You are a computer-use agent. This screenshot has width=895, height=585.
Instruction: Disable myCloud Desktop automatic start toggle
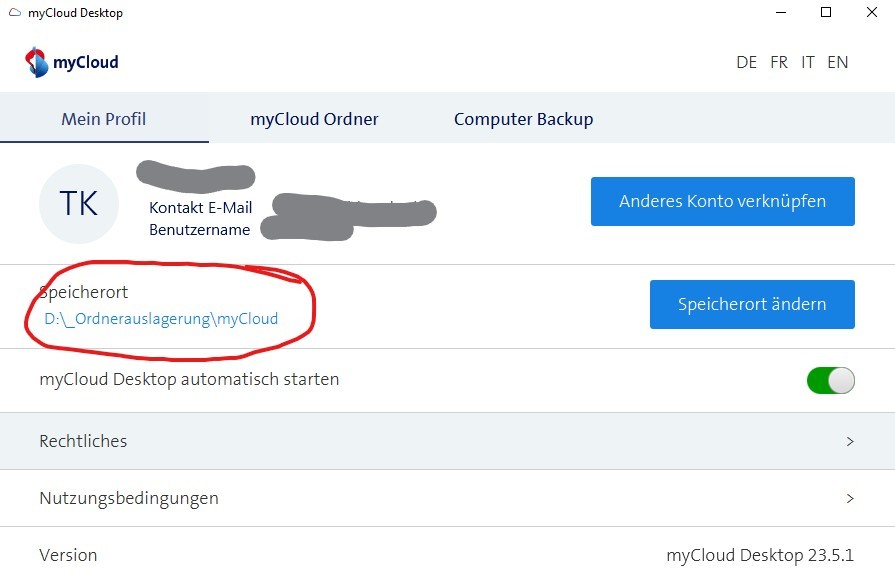830,380
